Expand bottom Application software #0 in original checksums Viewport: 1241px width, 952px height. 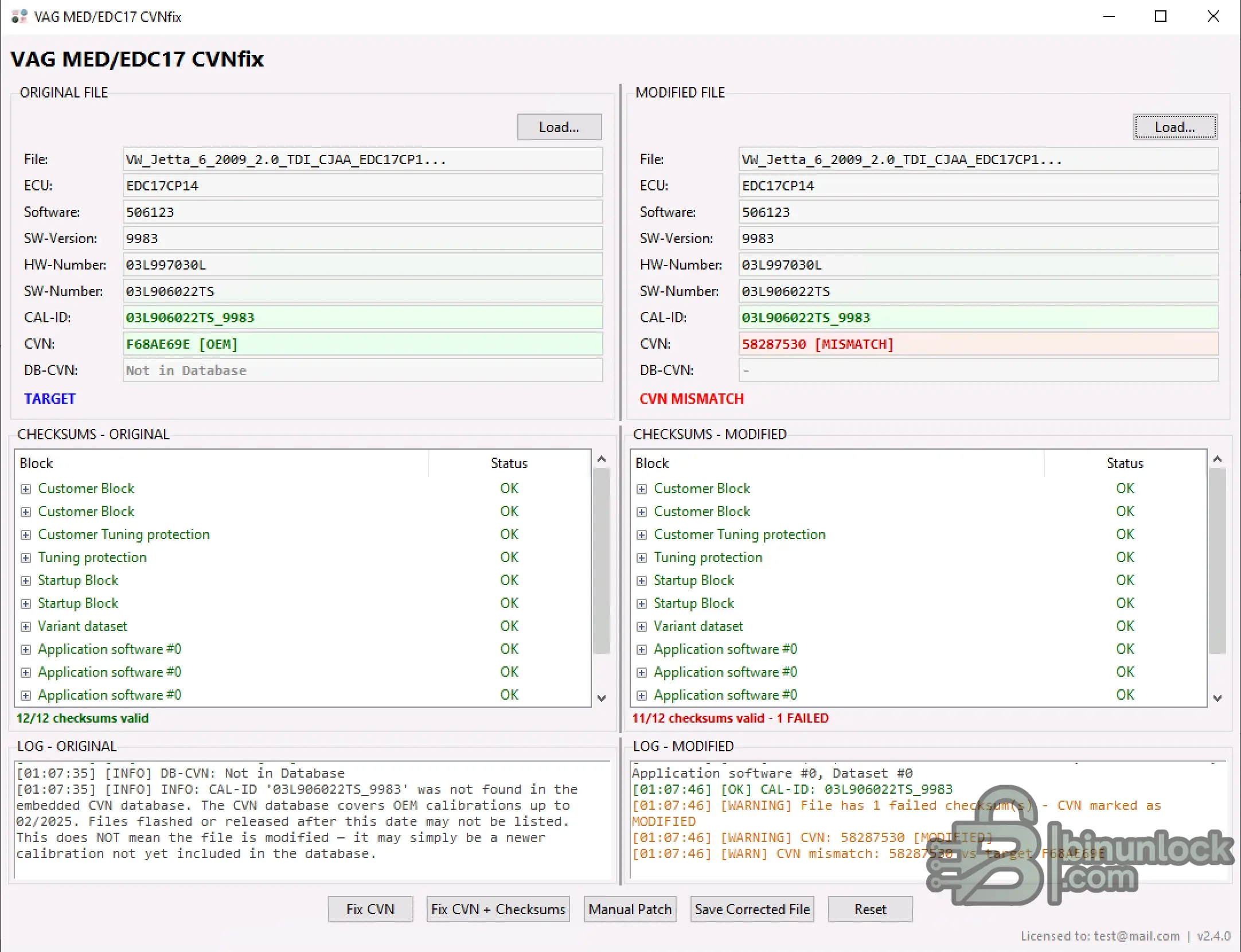26,695
